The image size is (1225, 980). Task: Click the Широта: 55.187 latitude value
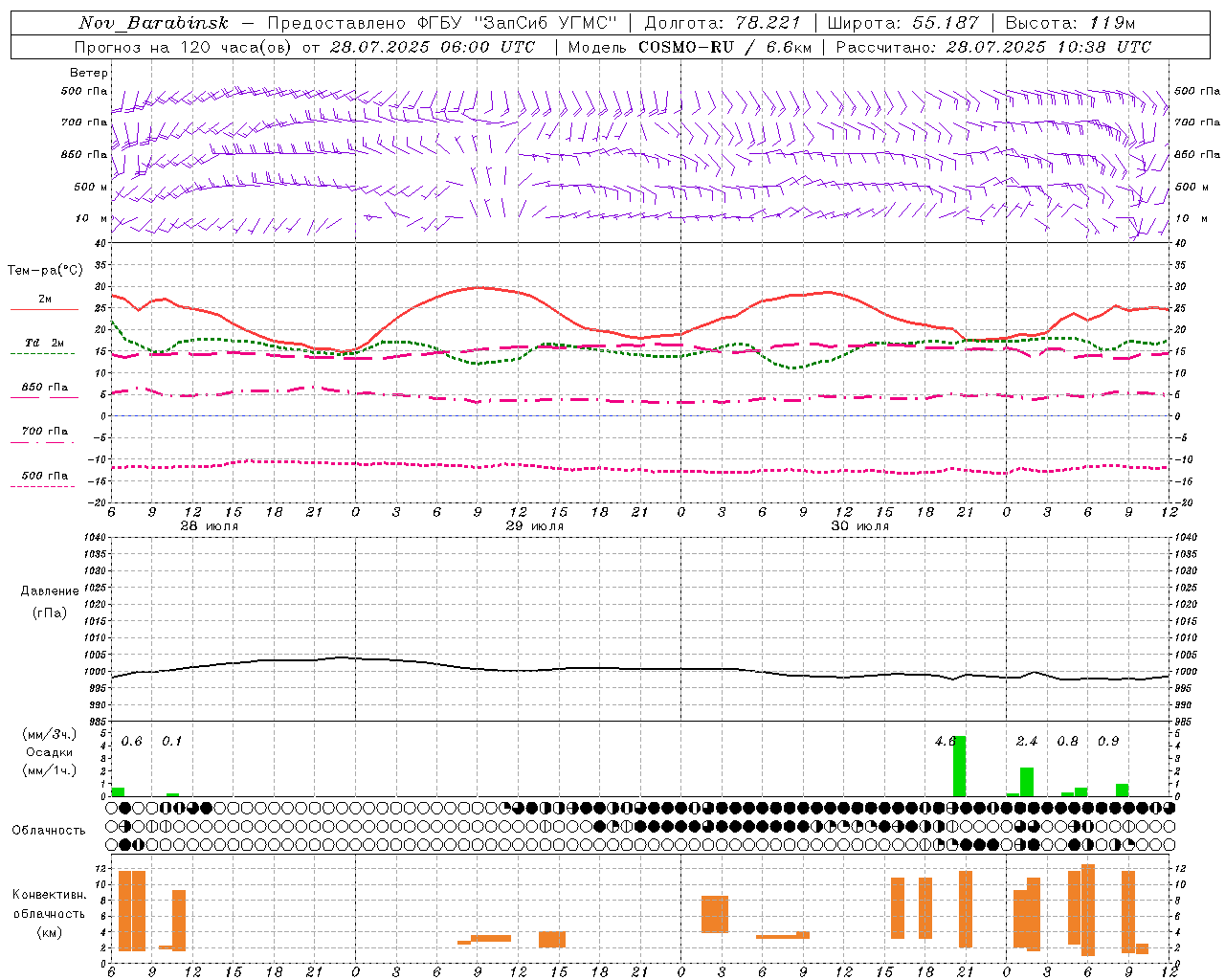[x=902, y=23]
